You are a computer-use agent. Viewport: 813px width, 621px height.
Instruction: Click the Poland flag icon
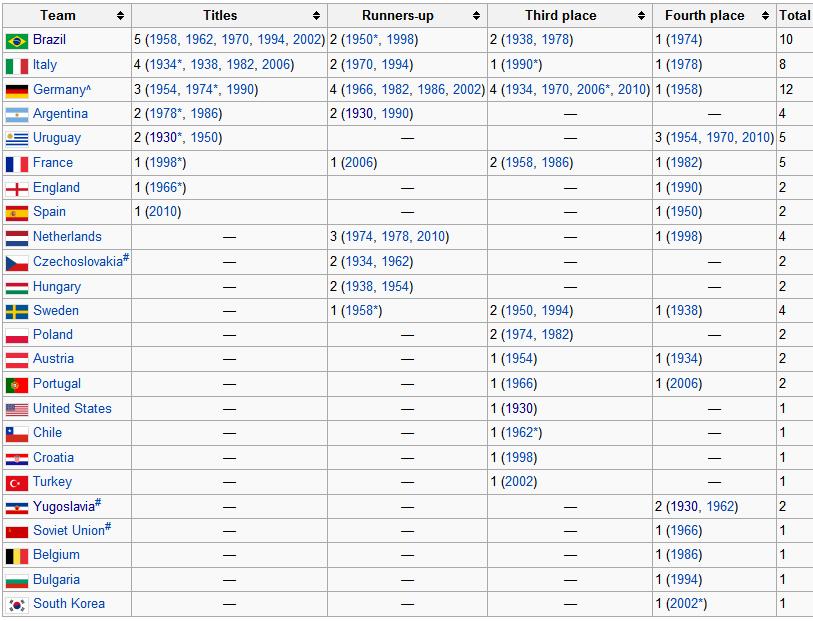click(x=17, y=336)
